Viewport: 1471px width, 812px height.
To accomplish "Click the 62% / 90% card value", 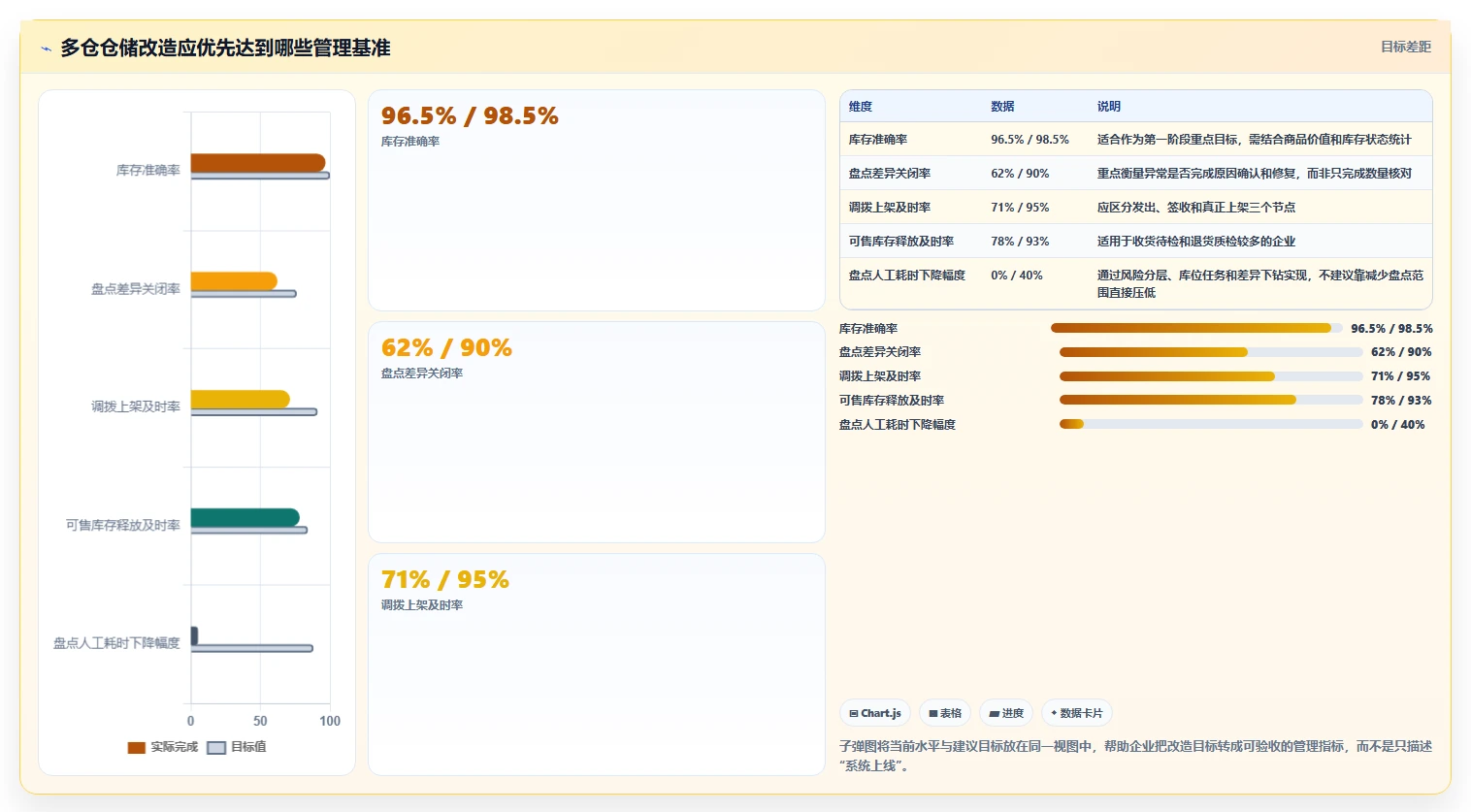I will (x=446, y=347).
